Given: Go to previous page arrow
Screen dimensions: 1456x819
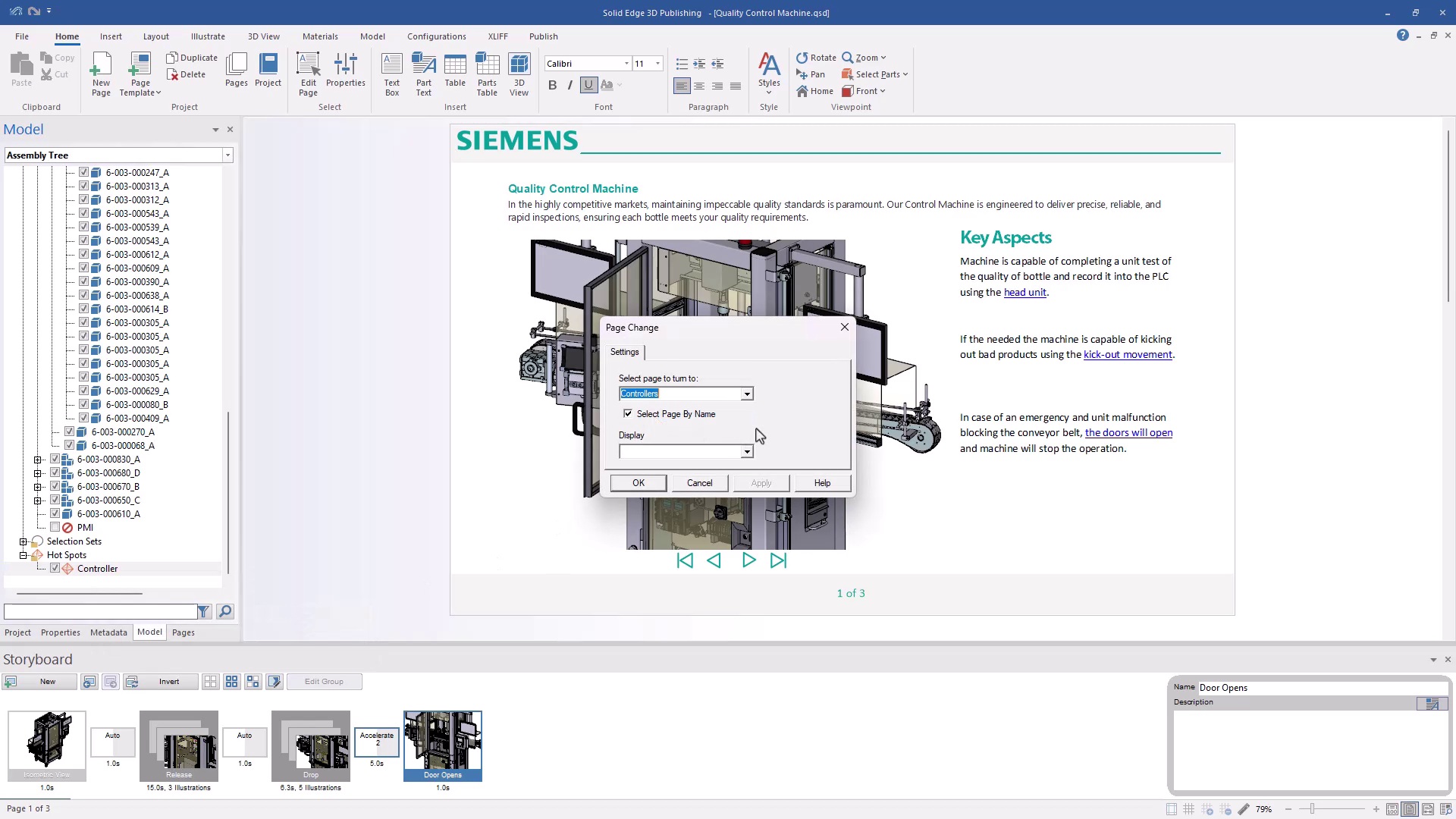Looking at the screenshot, I should (x=714, y=560).
